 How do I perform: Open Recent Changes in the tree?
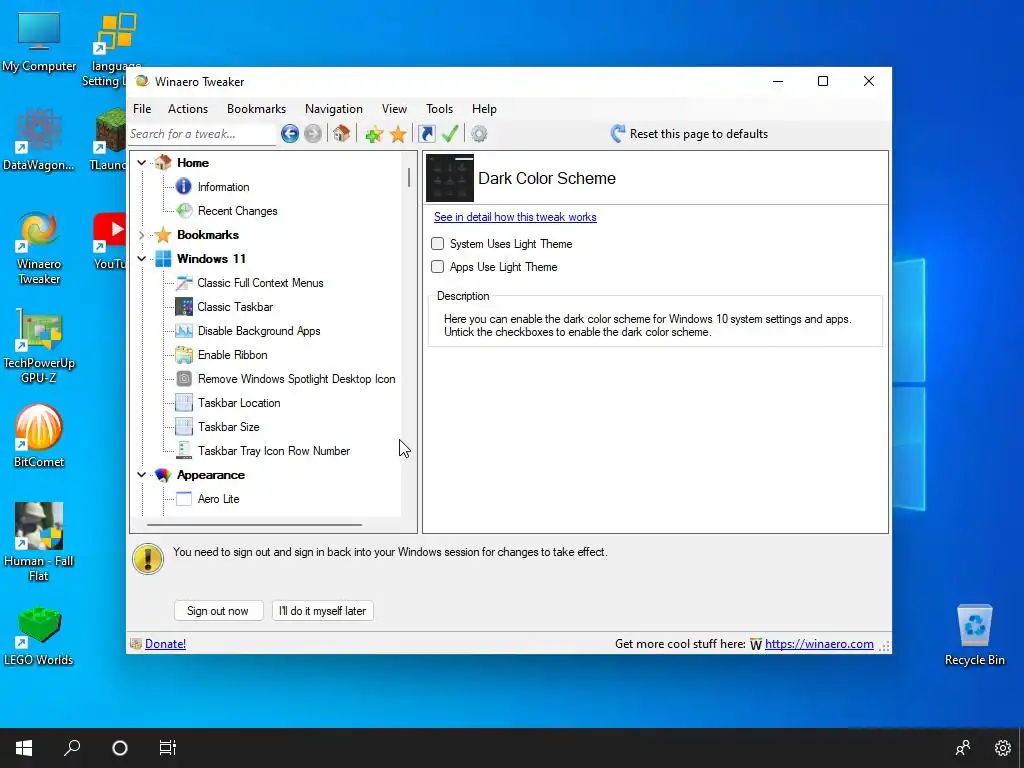(237, 211)
